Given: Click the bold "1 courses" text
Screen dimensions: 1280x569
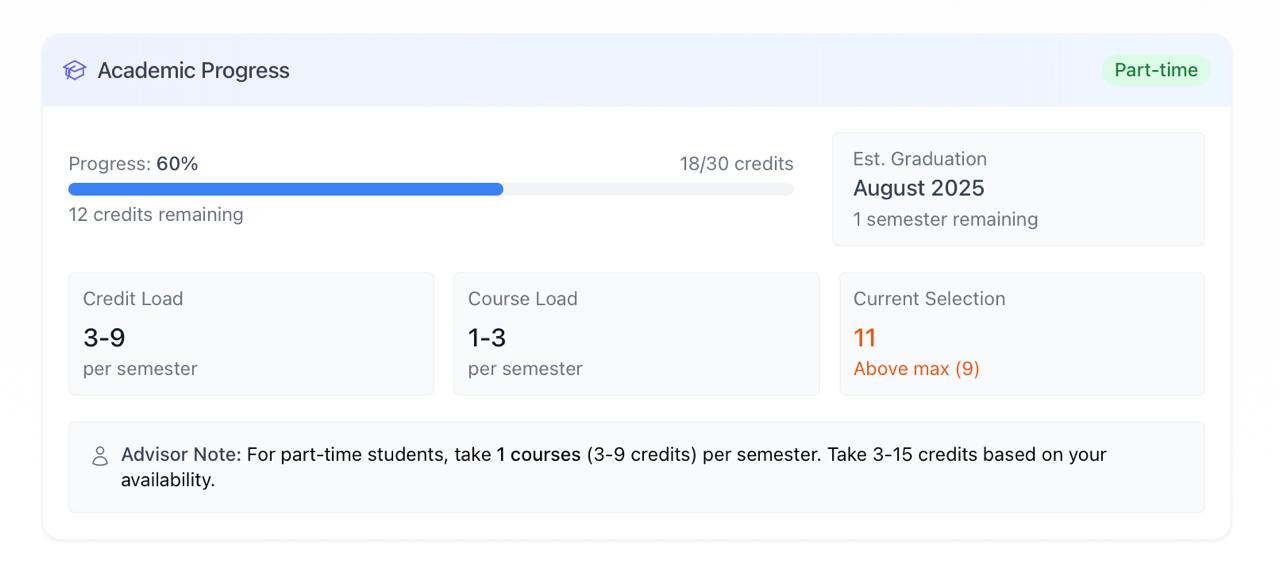Looking at the screenshot, I should point(538,454).
